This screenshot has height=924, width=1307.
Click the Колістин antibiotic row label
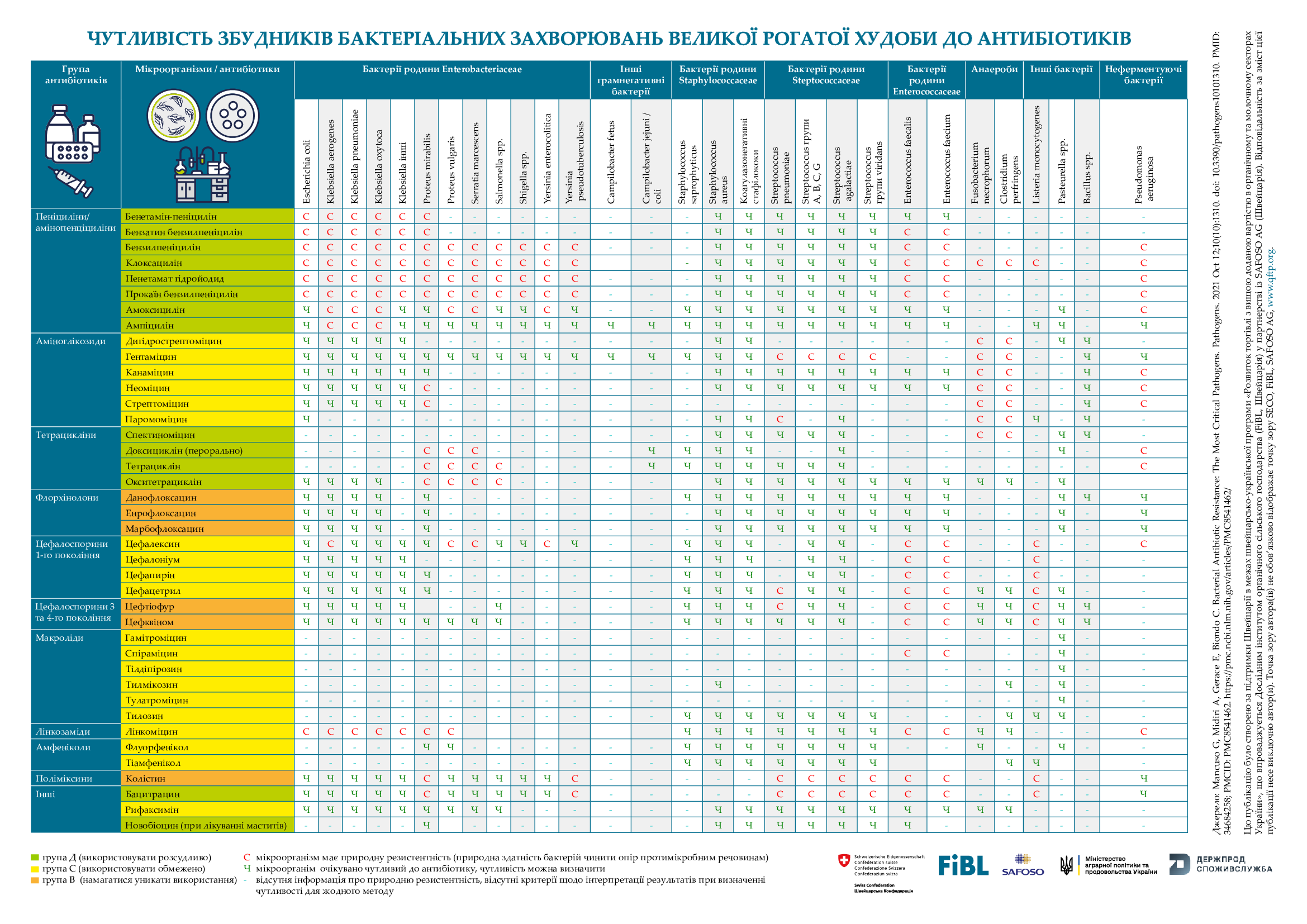145,778
